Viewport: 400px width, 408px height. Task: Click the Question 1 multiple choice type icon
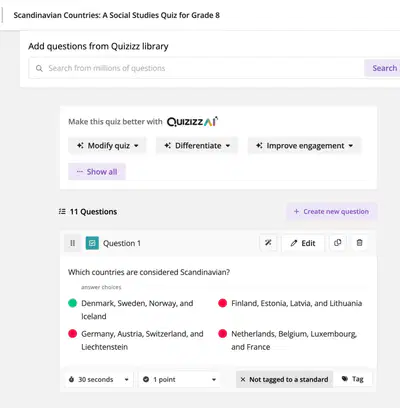(92, 243)
